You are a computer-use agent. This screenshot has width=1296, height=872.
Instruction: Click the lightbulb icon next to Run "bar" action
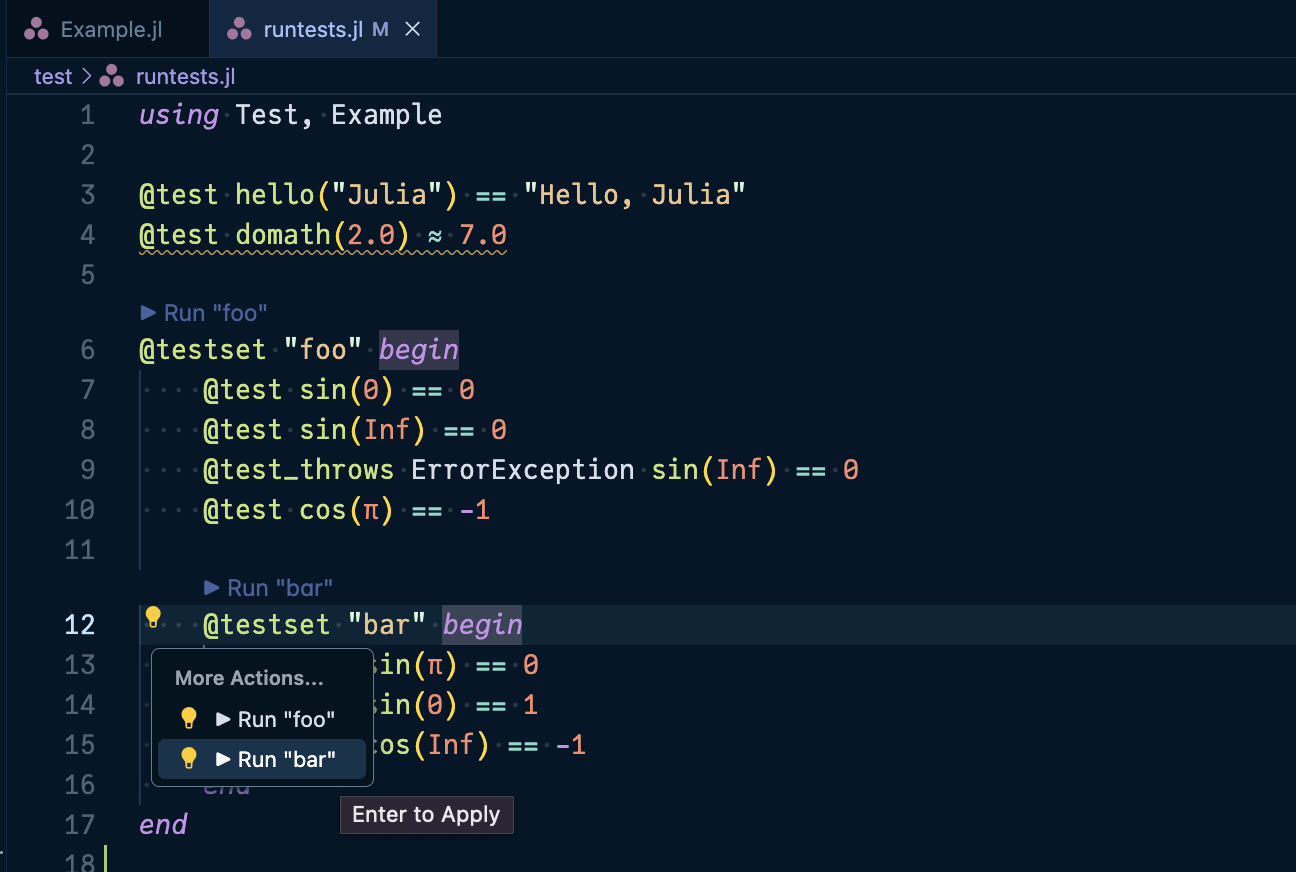tap(188, 758)
